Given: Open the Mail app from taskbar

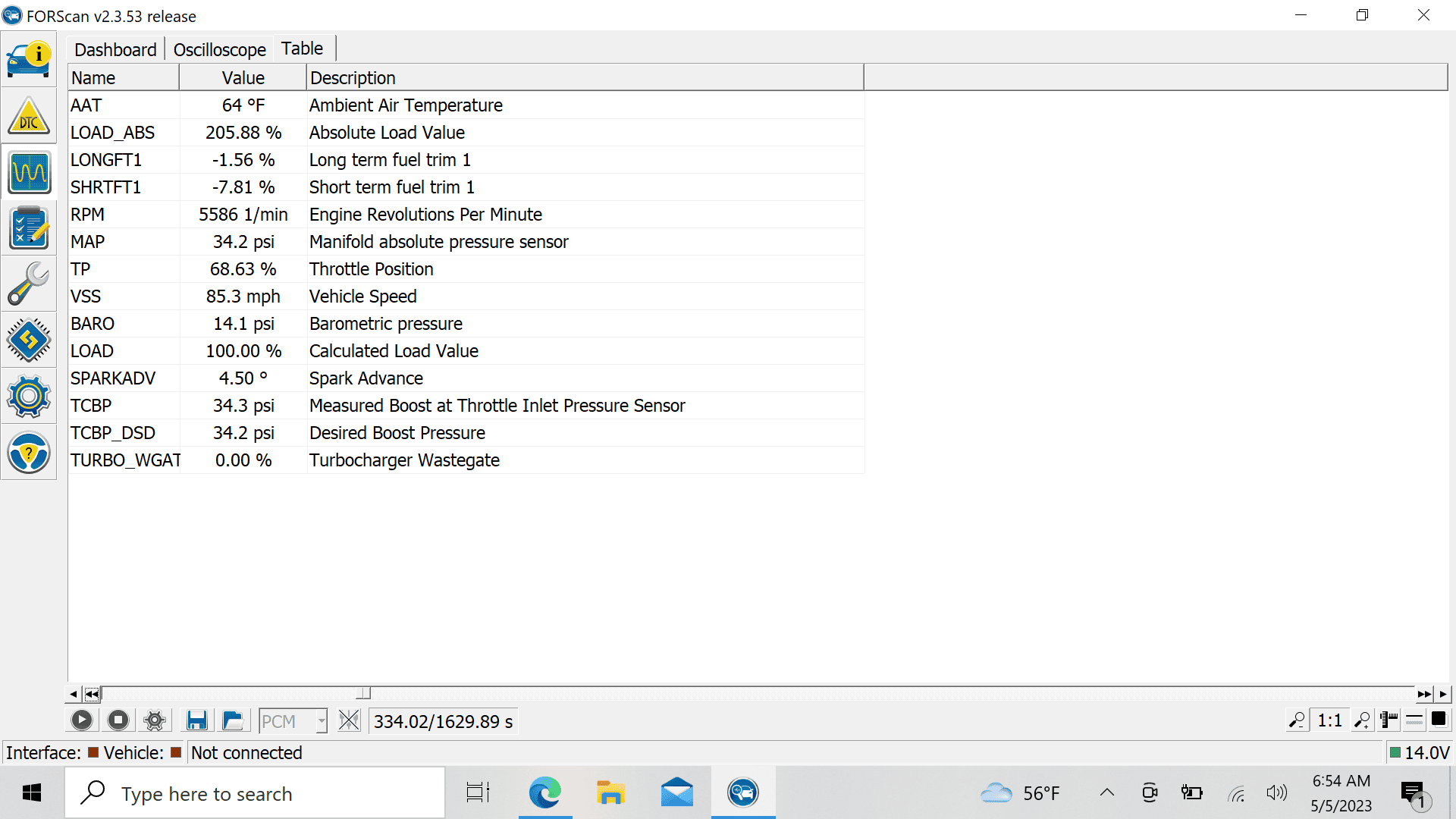Looking at the screenshot, I should 677,793.
